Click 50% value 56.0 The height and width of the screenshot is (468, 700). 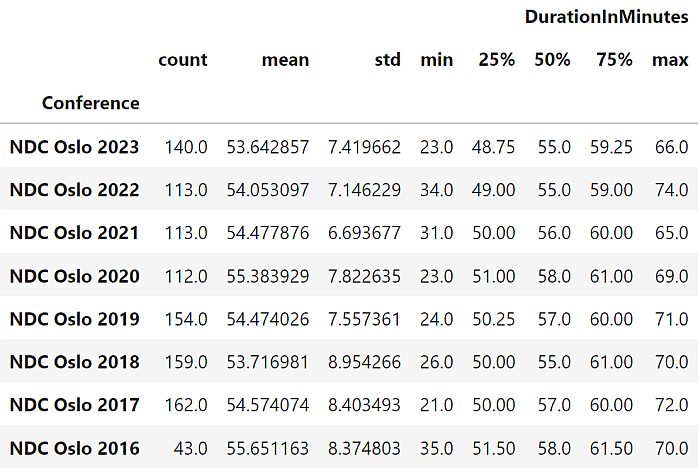(x=554, y=233)
